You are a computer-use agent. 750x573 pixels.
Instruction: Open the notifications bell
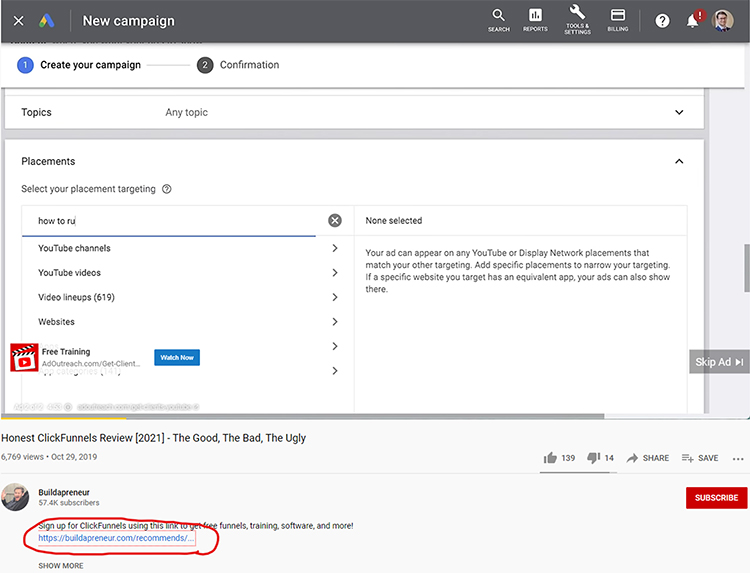pyautogui.click(x=692, y=21)
